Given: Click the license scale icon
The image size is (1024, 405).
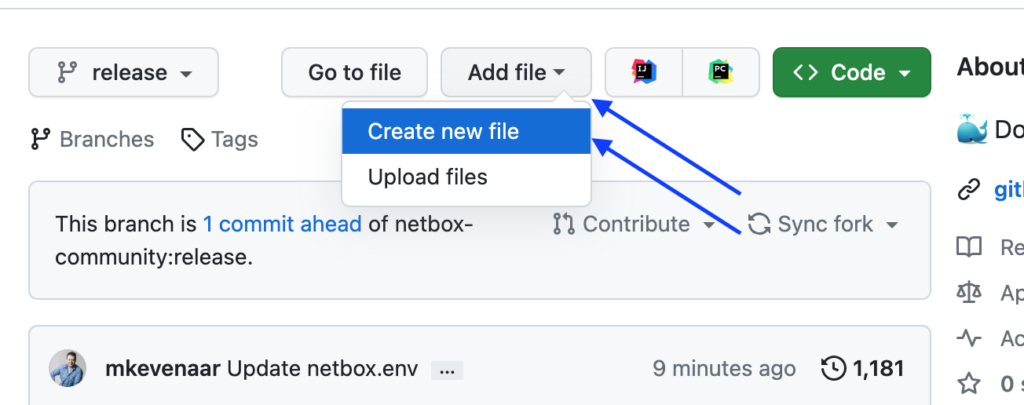Looking at the screenshot, I should coord(968,293).
